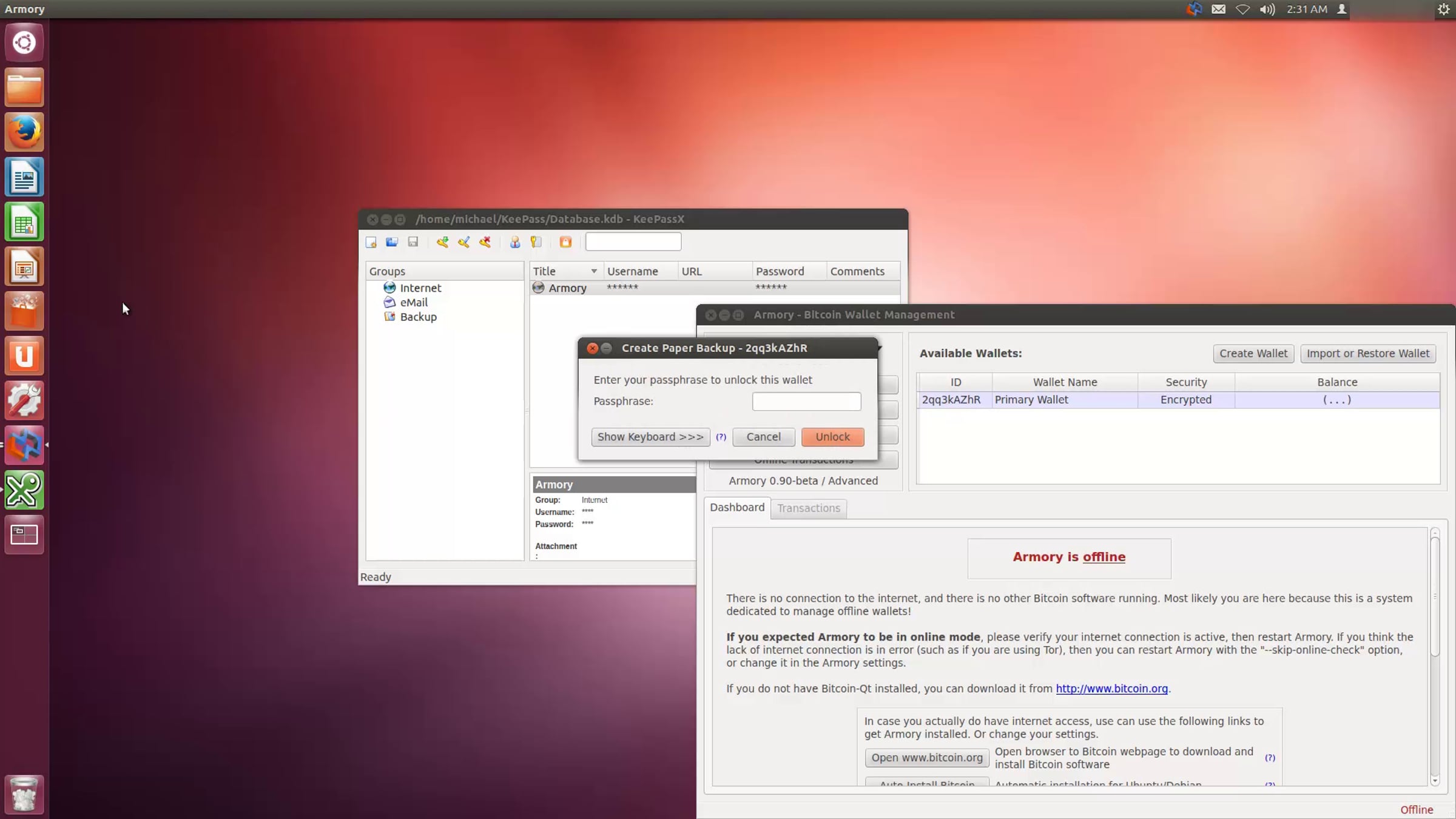
Task: Click the Security column header in Armory
Action: tap(1186, 382)
